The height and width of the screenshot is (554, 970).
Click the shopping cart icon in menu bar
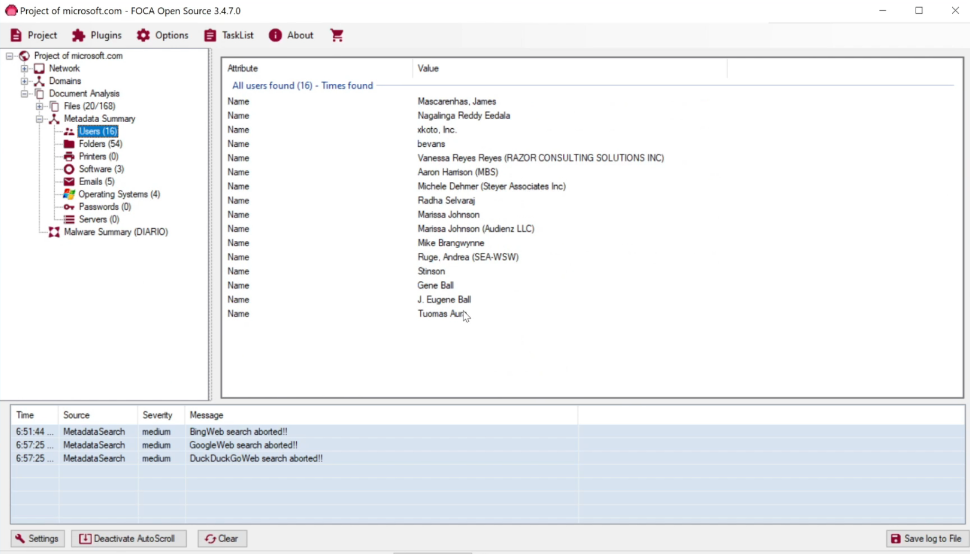pyautogui.click(x=337, y=35)
